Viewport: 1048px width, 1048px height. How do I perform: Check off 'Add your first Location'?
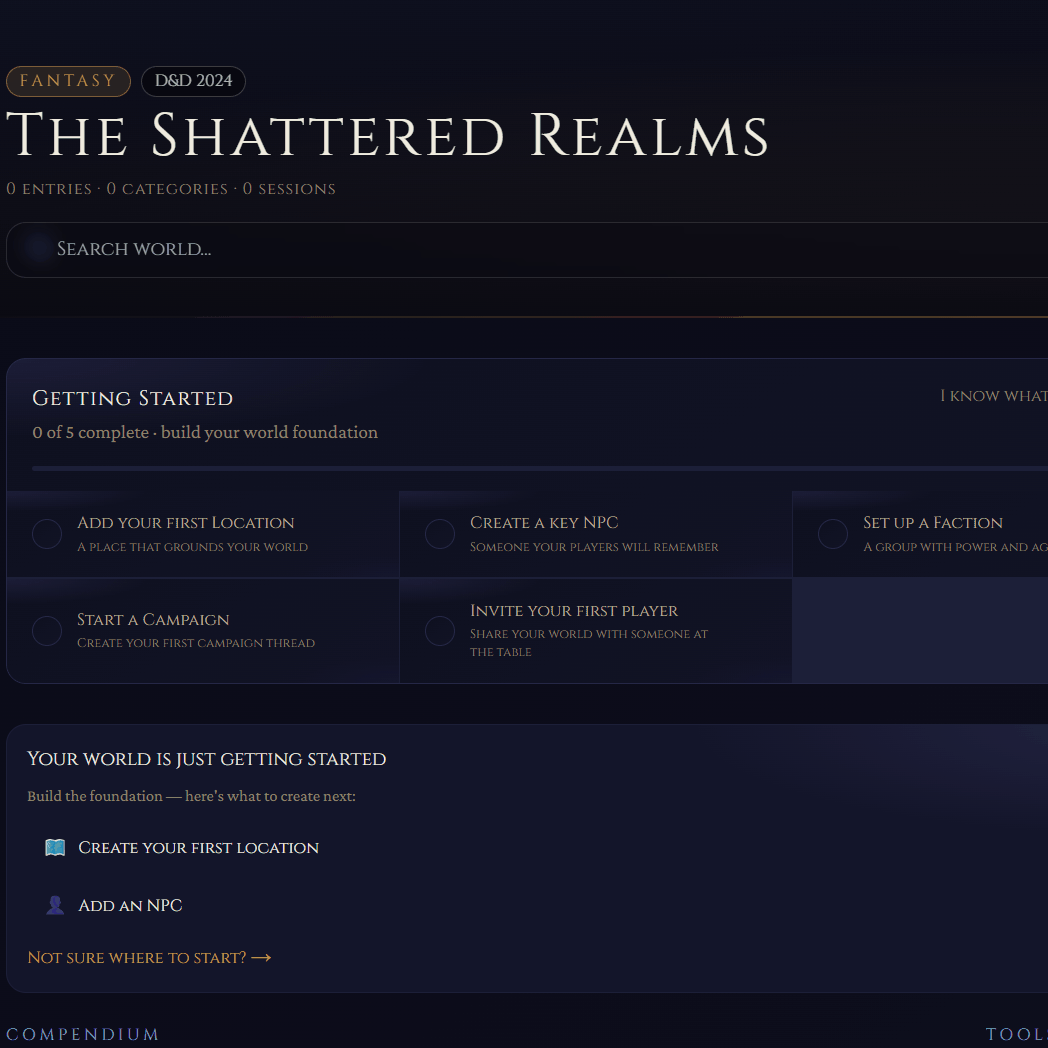pyautogui.click(x=46, y=533)
